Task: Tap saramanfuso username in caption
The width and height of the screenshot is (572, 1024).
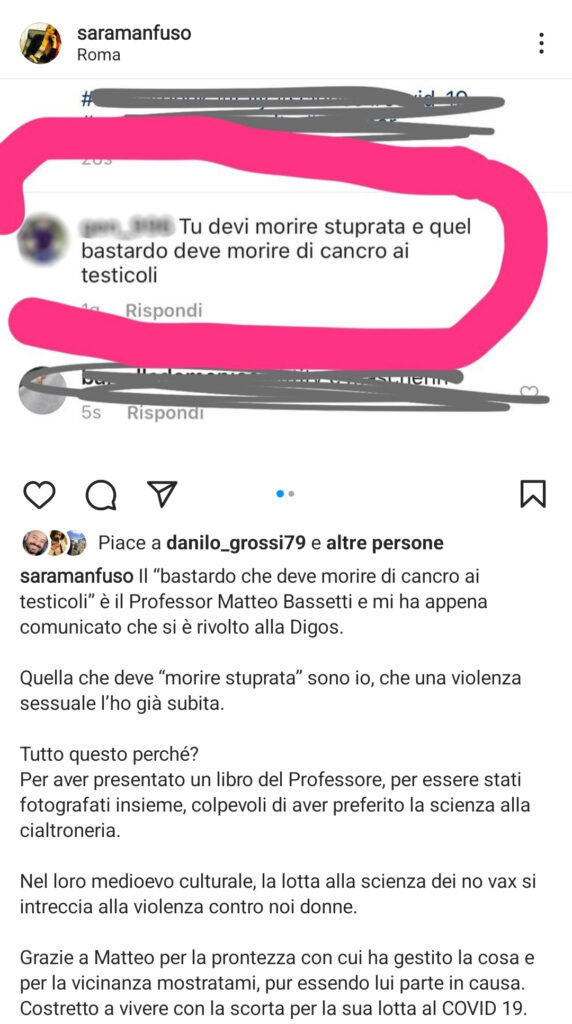Action: (x=77, y=577)
